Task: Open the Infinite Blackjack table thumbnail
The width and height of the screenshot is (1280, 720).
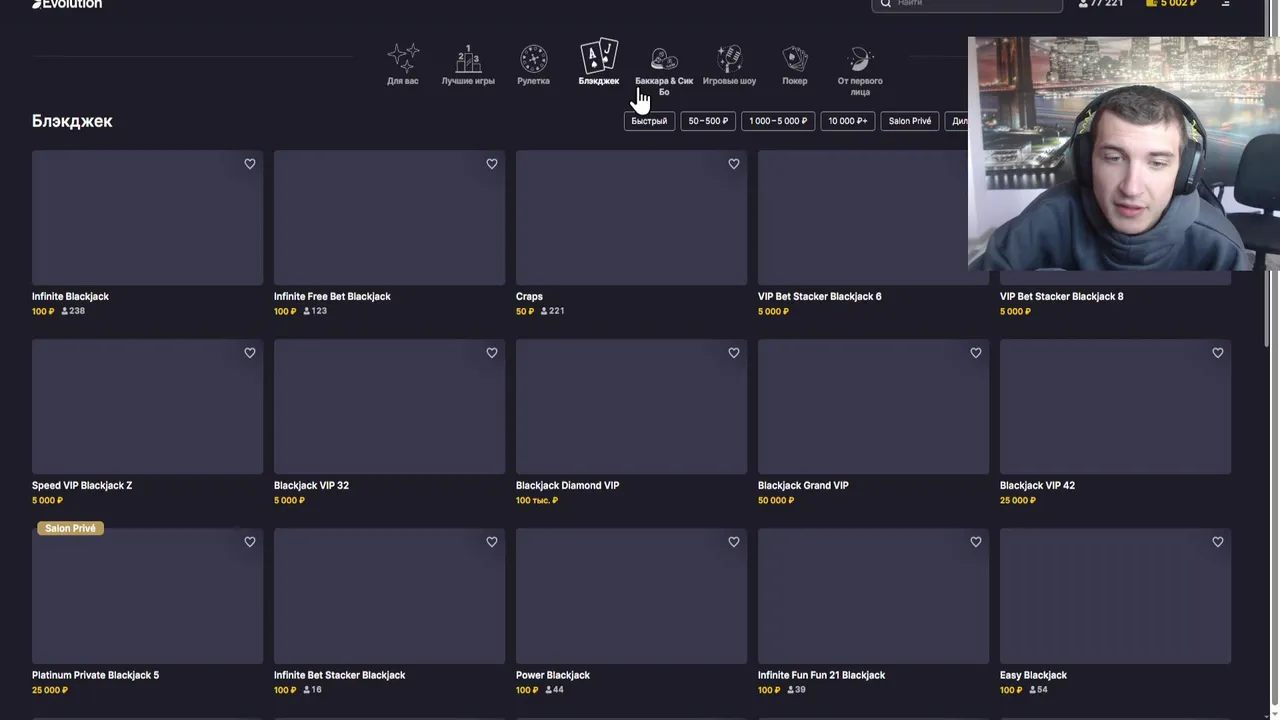Action: click(147, 218)
